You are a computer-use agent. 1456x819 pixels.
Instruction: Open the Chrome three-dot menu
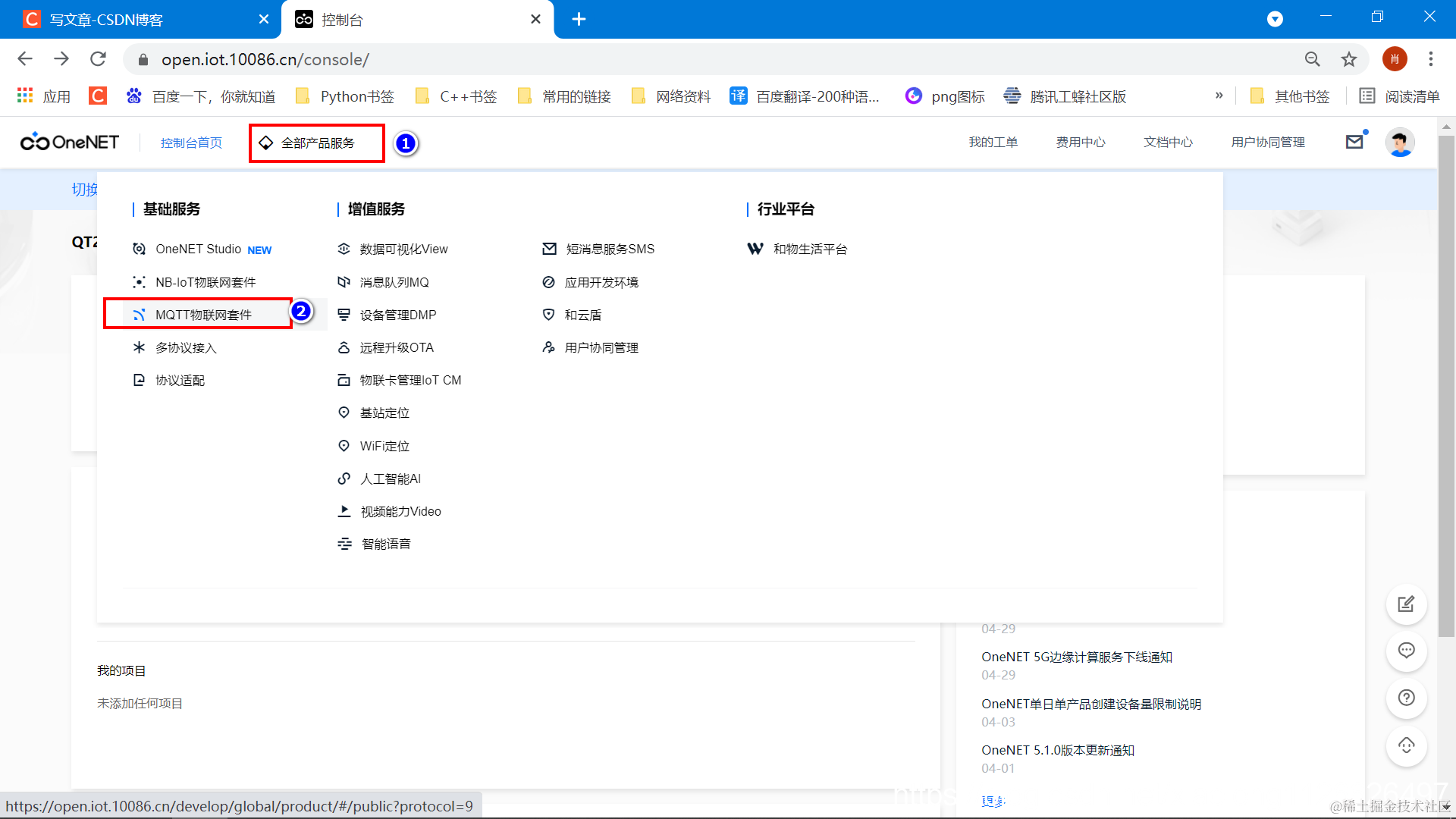coord(1430,59)
